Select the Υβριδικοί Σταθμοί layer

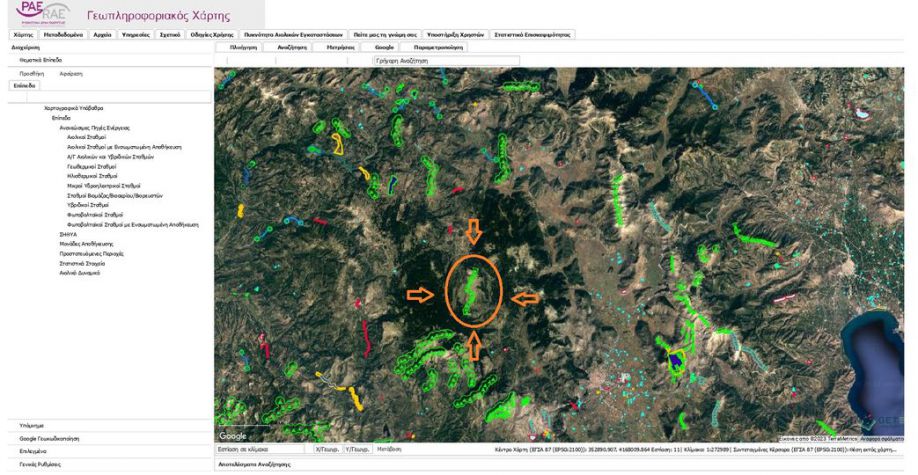tap(88, 205)
